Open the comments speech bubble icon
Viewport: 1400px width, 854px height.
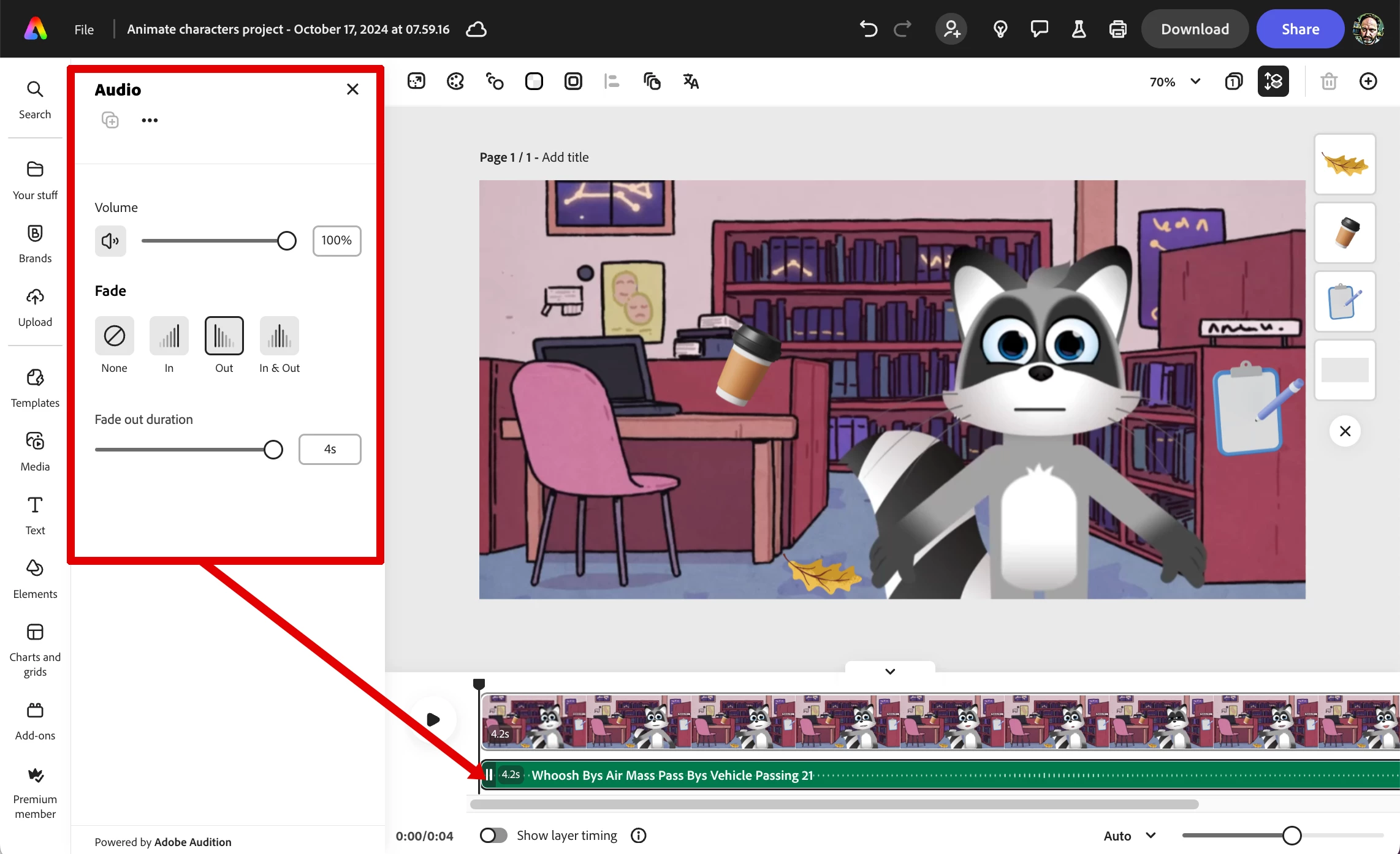pos(1039,29)
